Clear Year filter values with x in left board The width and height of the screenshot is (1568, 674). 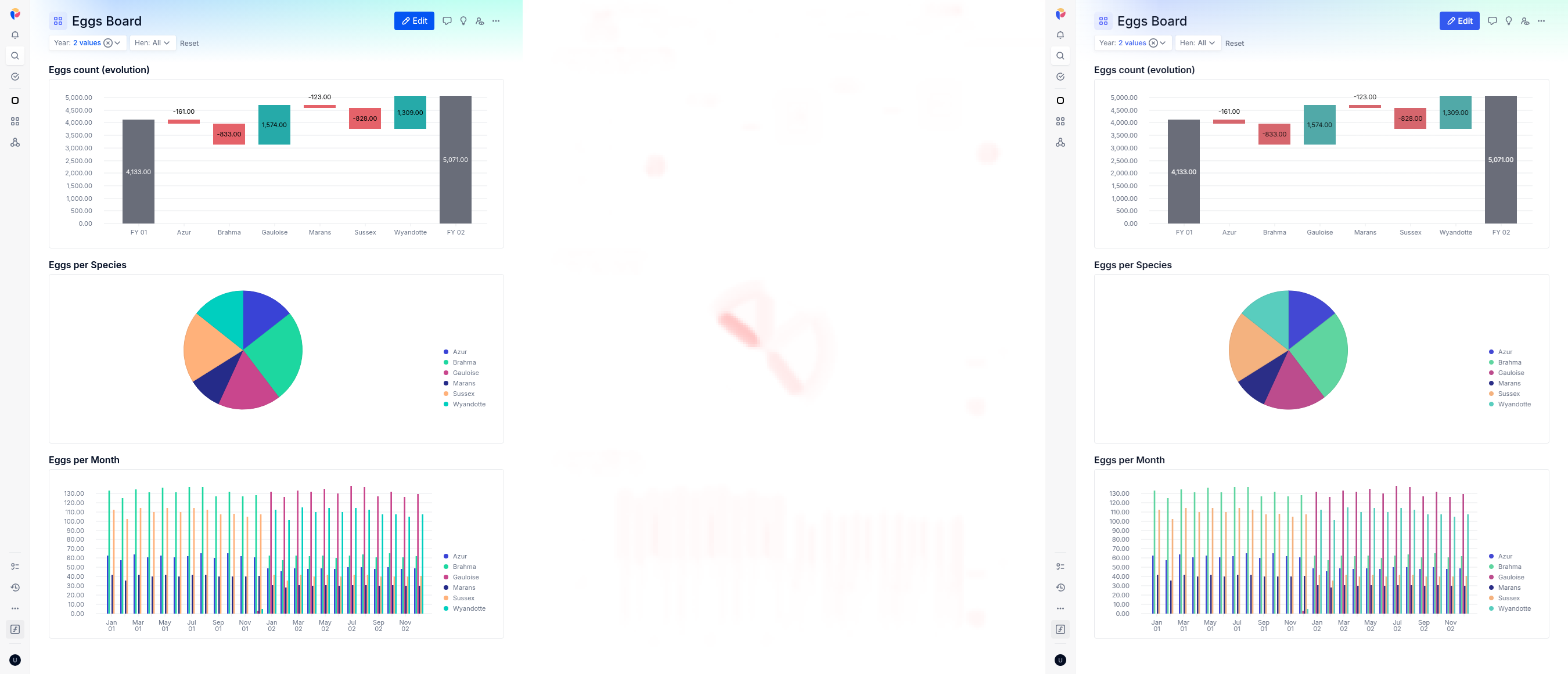pos(108,42)
